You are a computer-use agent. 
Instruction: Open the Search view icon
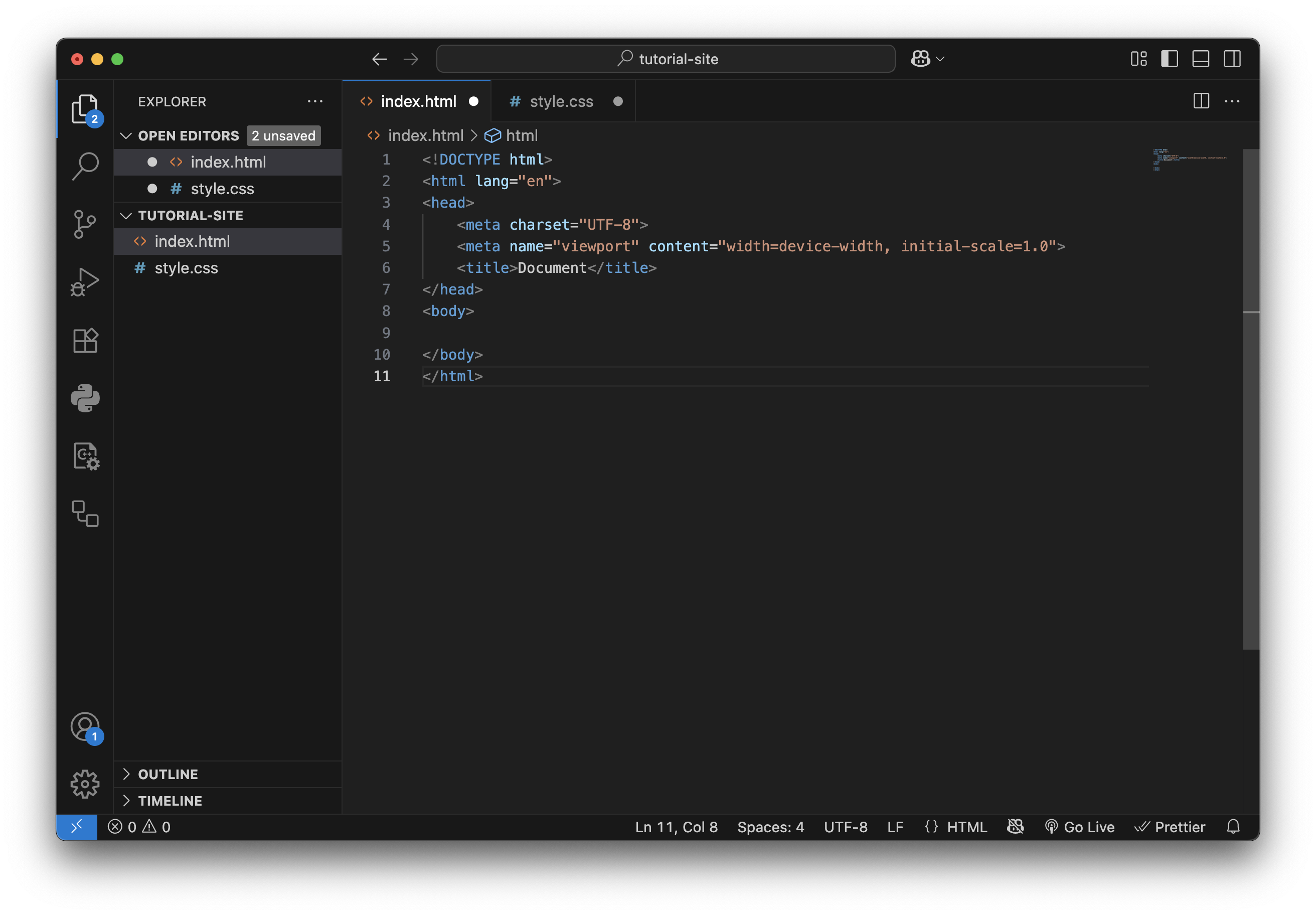pyautogui.click(x=85, y=166)
